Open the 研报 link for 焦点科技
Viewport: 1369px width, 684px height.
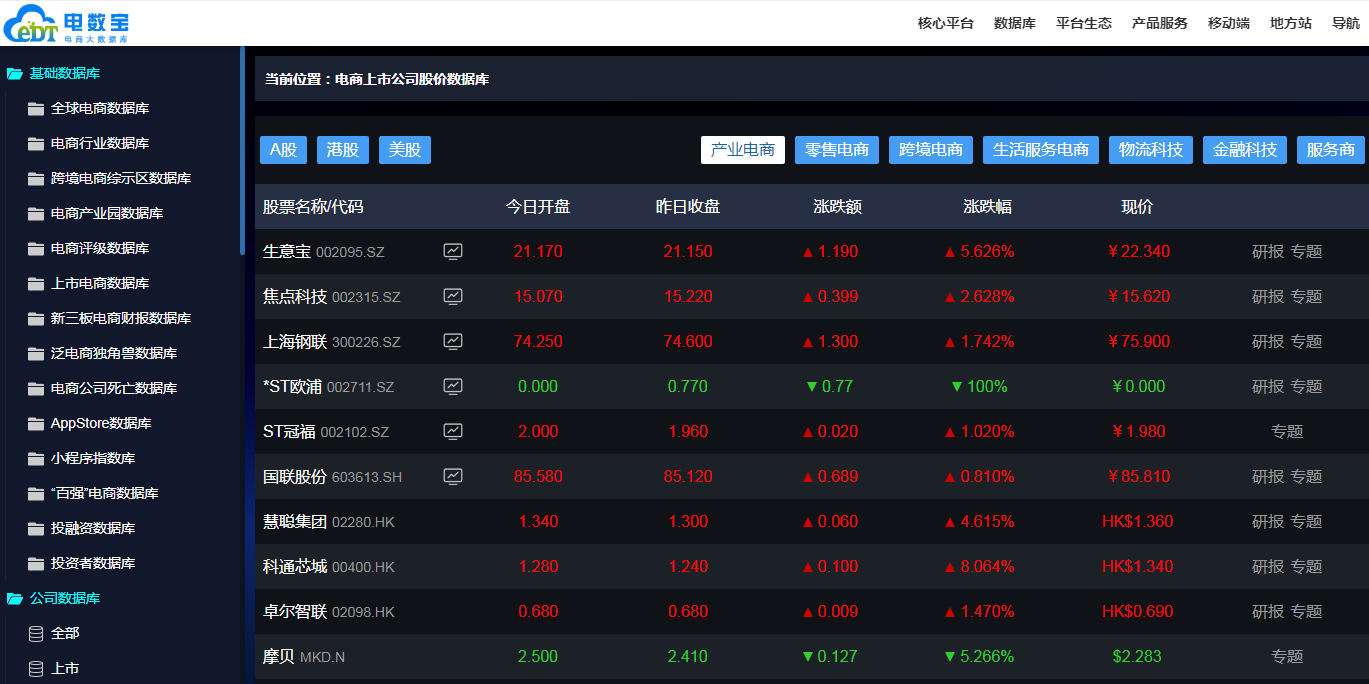(1268, 296)
